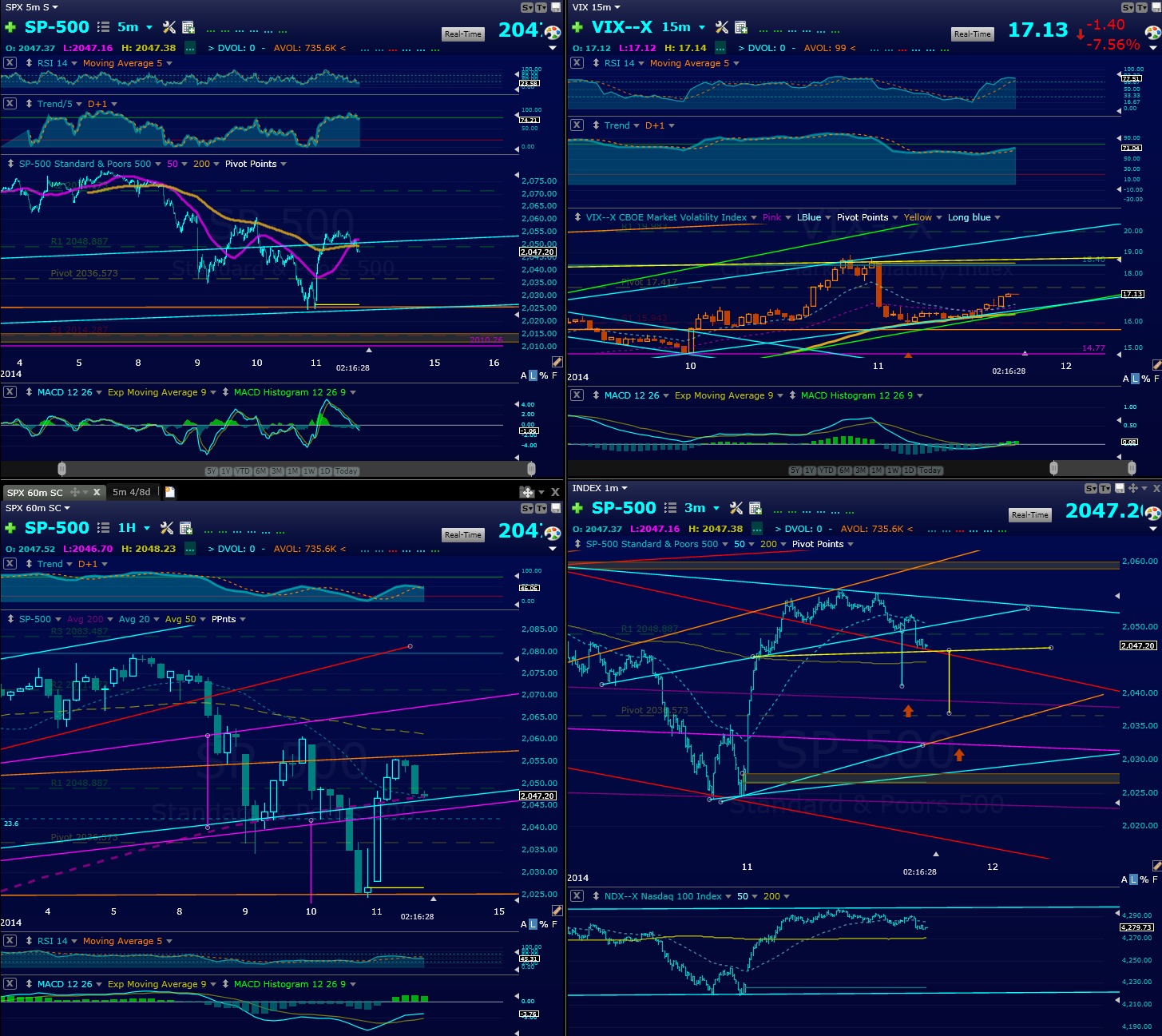The width and height of the screenshot is (1162, 1036).
Task: Toggle 'L' scale on SP-500 3m chart
Action: 1135,879
